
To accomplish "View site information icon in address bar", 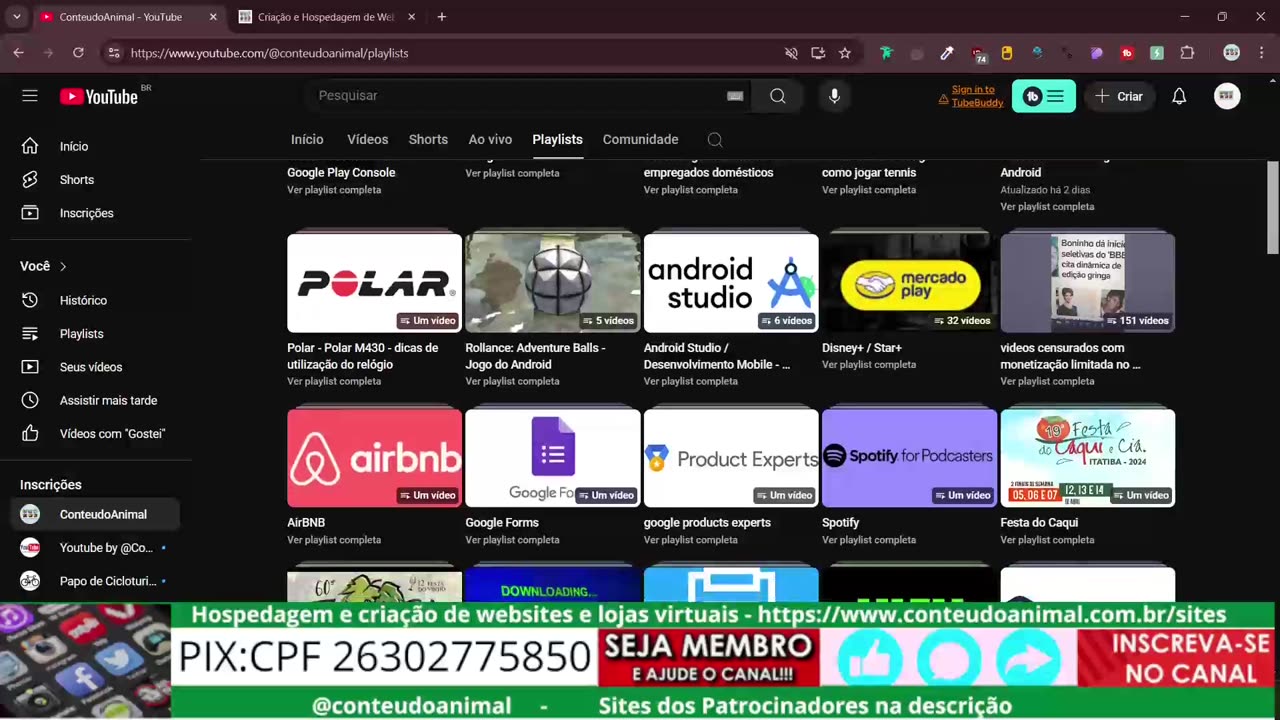I will 114,53.
